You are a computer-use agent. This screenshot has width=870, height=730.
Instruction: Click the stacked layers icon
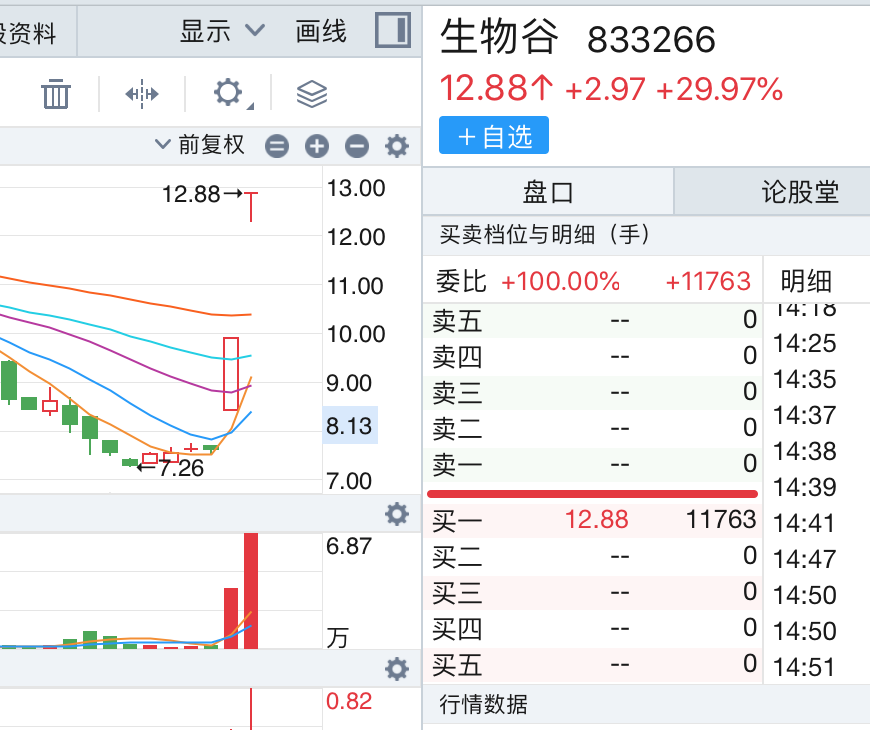click(x=312, y=95)
